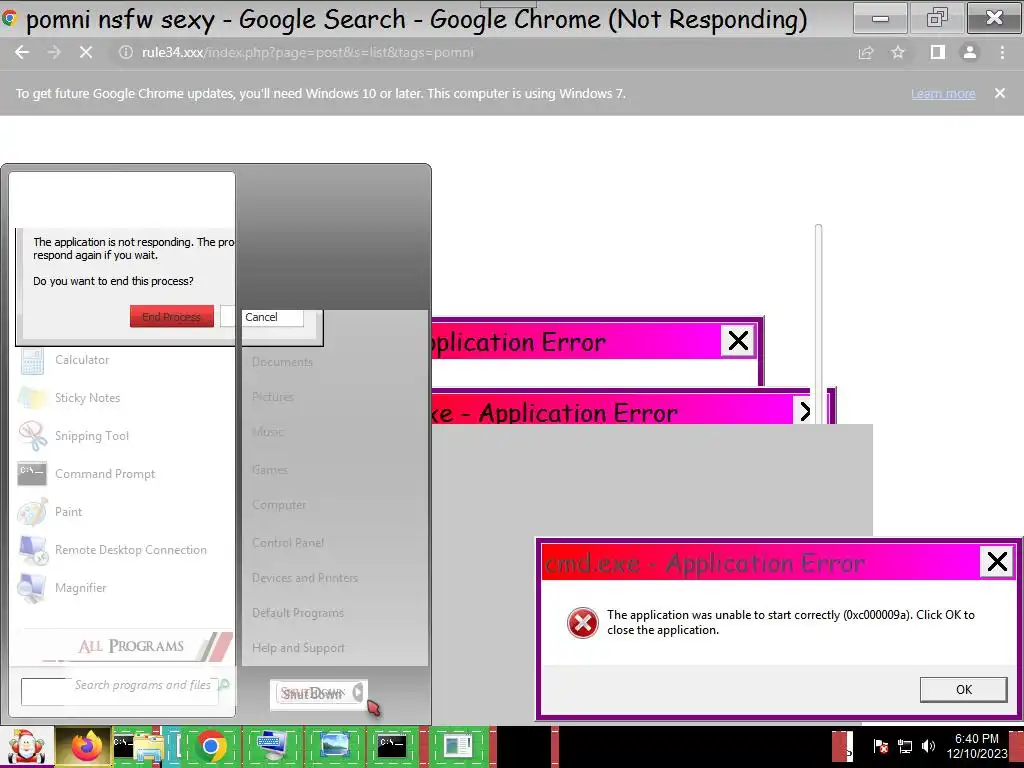Open document window icon on taskbar
Image resolution: width=1024 pixels, height=768 pixels.
click(456, 746)
